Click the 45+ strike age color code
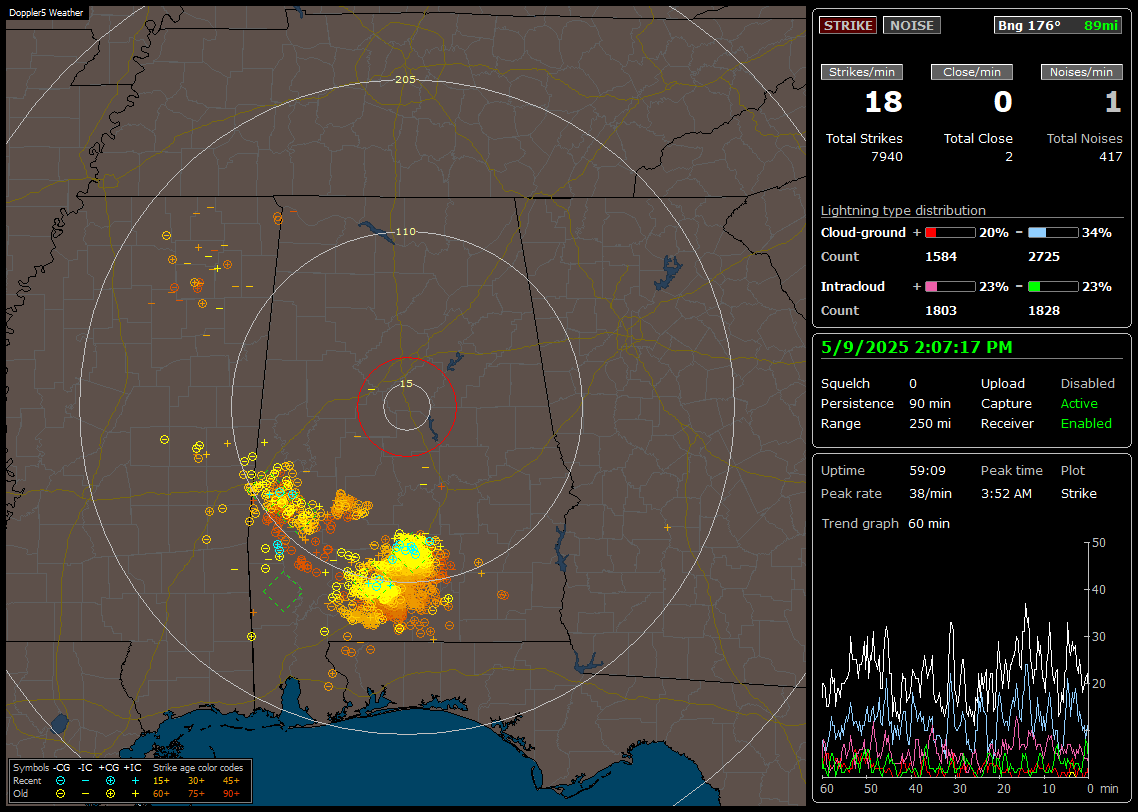1138x812 pixels. point(231,781)
